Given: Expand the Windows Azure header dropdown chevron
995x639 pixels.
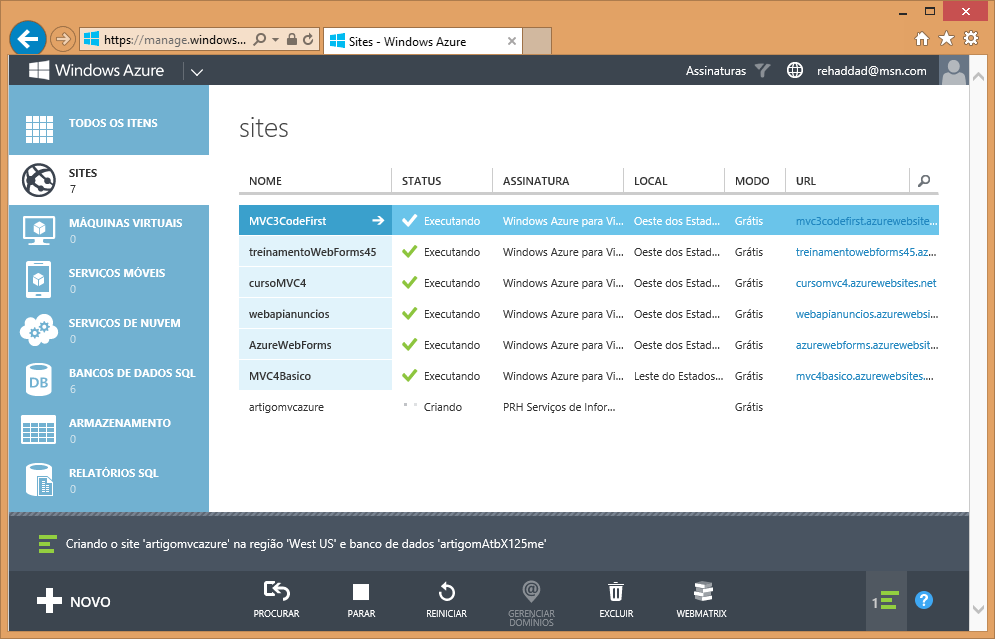Looking at the screenshot, I should [197, 72].
